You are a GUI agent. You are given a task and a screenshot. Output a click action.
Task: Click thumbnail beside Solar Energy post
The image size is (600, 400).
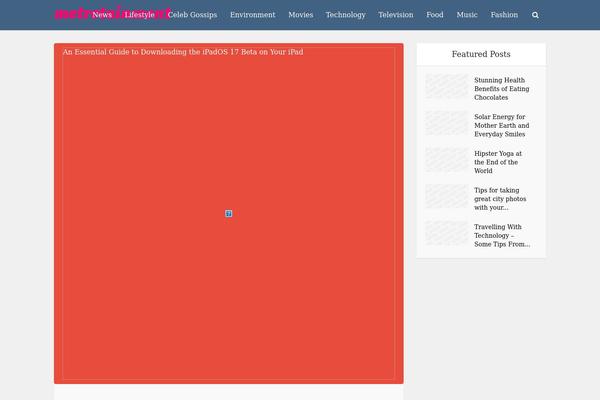pyautogui.click(x=447, y=123)
